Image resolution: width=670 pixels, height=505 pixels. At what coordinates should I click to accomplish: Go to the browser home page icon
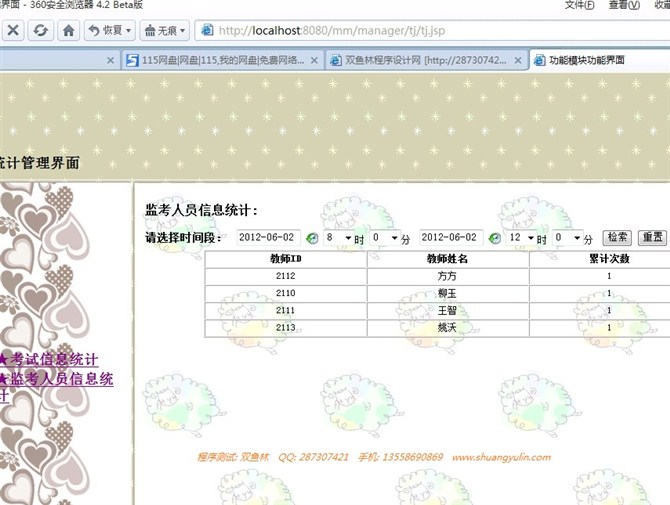point(68,30)
